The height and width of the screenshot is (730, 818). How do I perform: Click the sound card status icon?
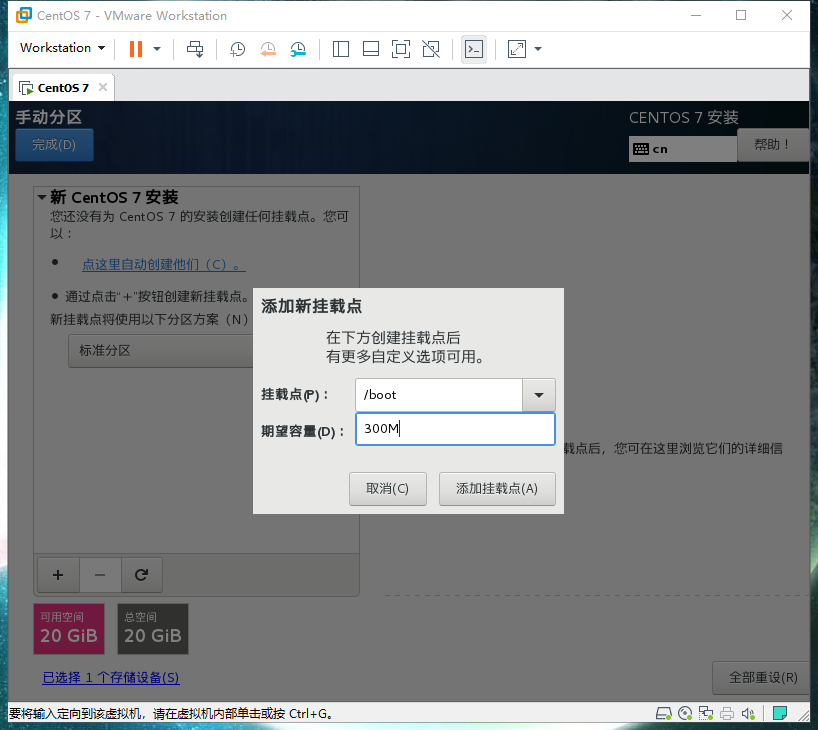pos(748,713)
